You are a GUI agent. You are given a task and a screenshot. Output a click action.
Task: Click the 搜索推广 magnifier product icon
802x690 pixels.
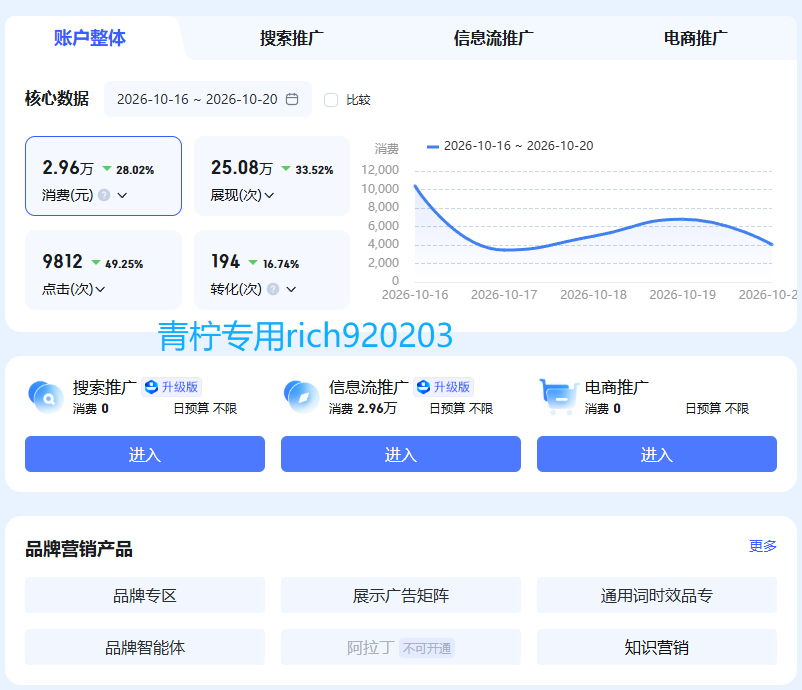tap(47, 397)
